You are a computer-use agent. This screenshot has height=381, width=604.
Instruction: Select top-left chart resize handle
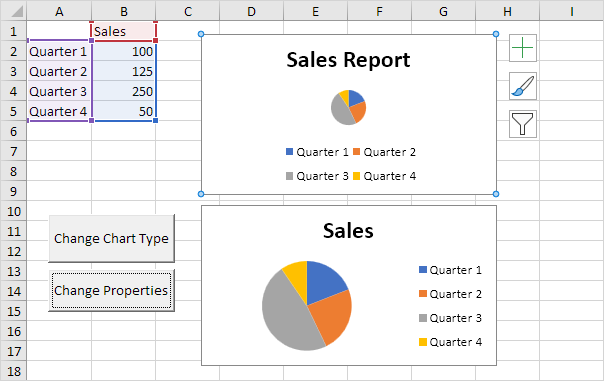coord(201,34)
